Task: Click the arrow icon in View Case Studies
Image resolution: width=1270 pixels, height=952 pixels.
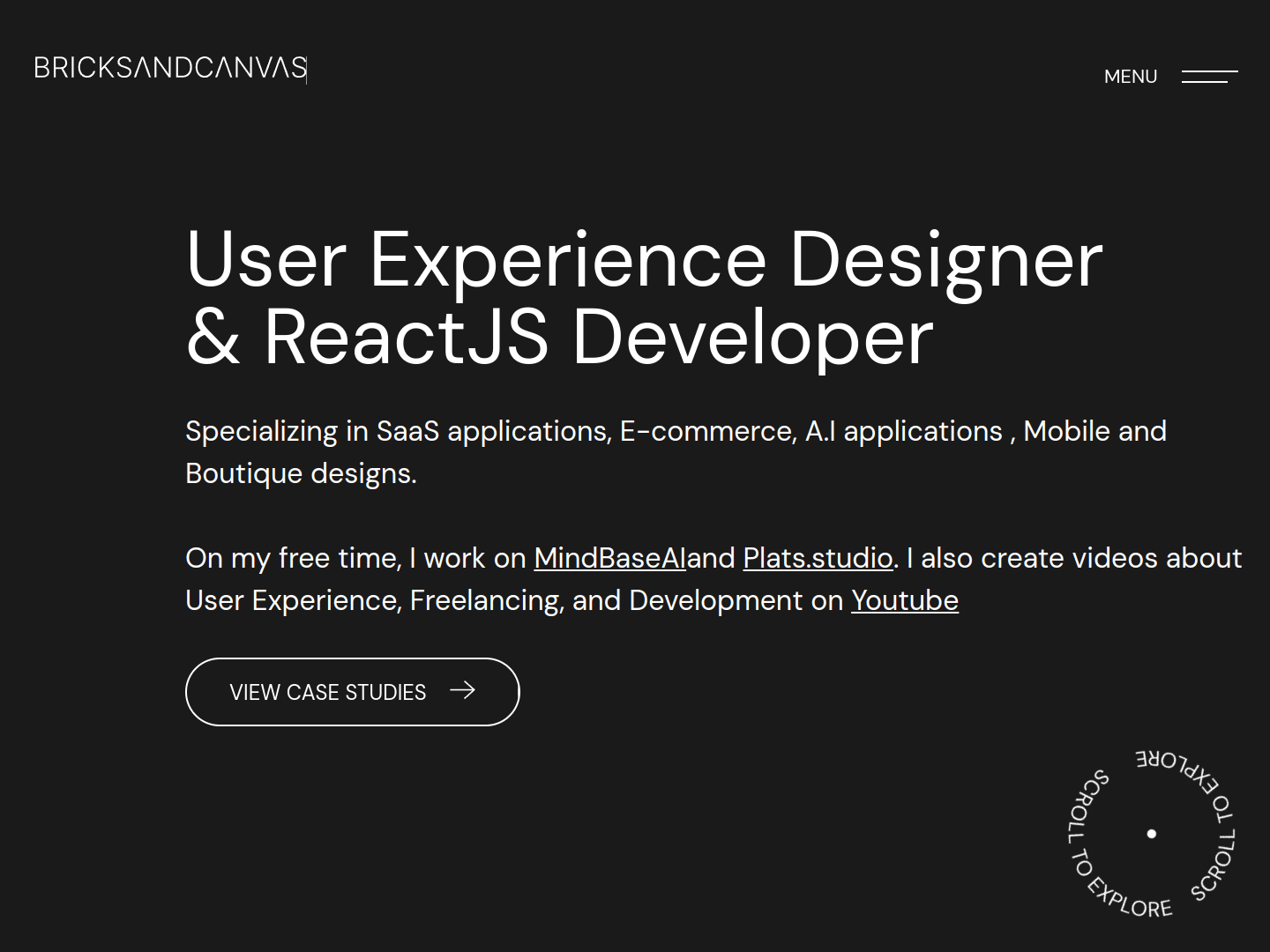Action: [462, 691]
